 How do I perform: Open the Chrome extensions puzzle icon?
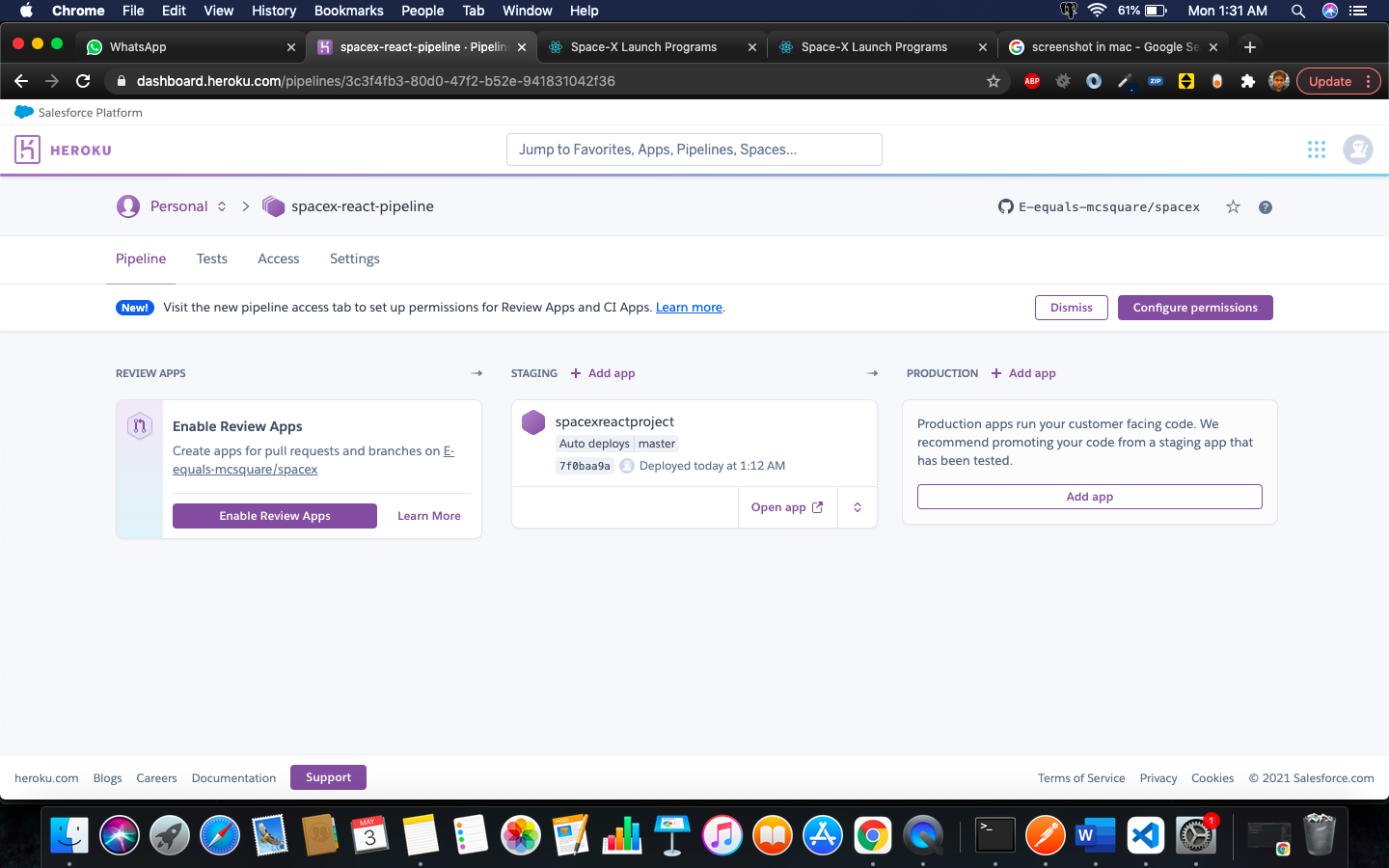(1248, 81)
